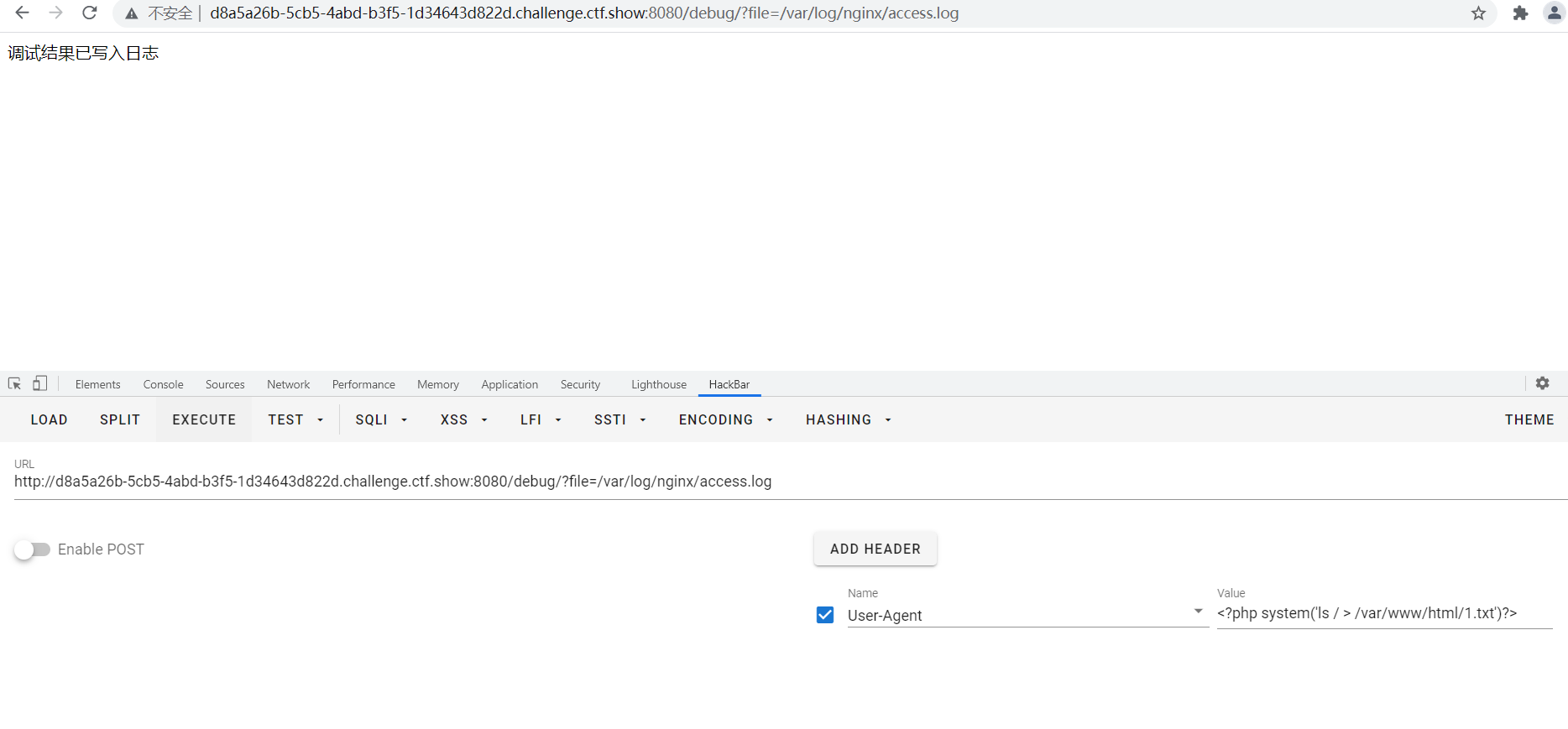
Task: Open the extensions puzzle-piece icon
Action: [x=1520, y=13]
